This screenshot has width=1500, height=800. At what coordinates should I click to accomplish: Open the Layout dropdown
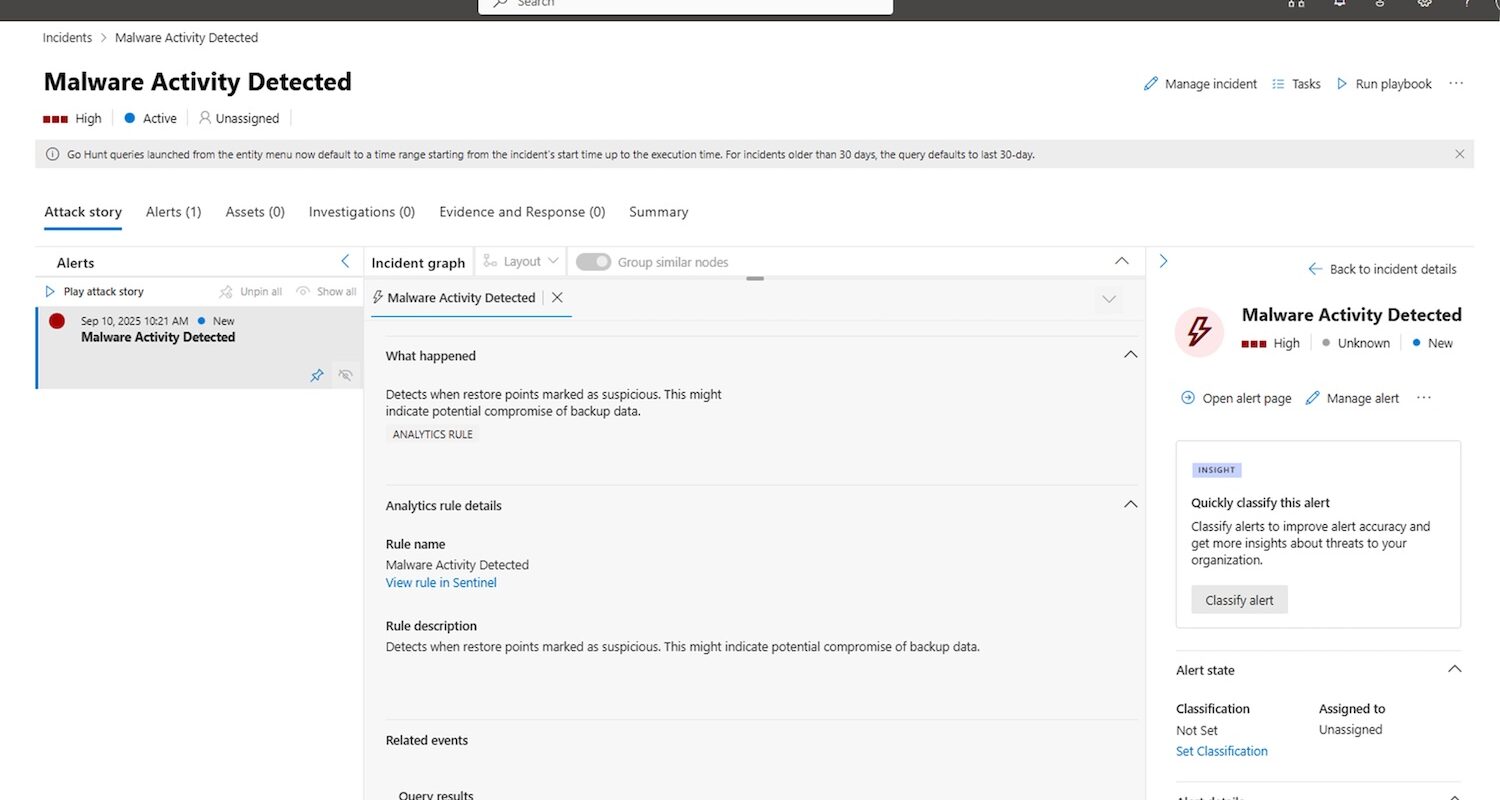[520, 262]
